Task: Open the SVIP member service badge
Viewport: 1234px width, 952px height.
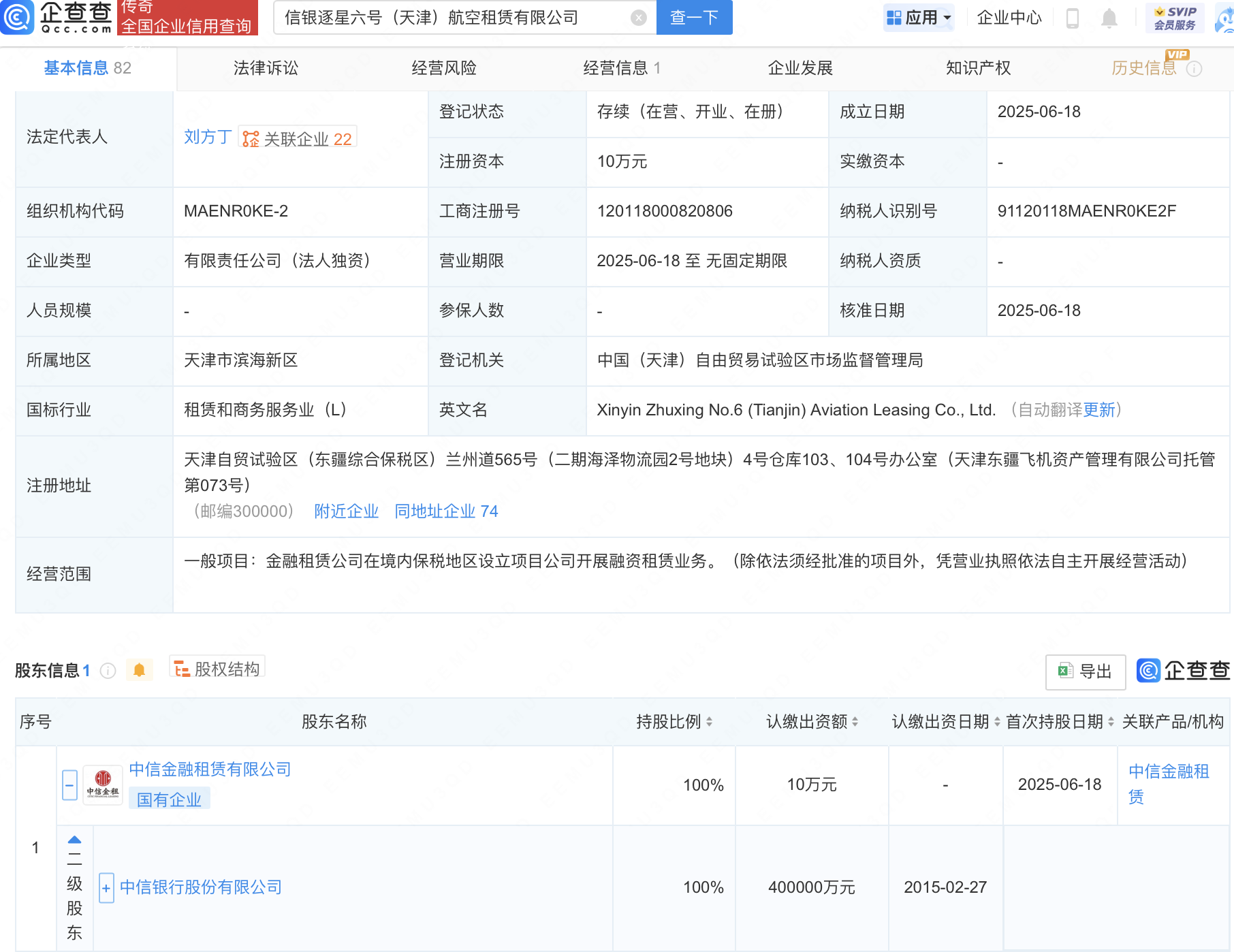Action: click(1175, 18)
